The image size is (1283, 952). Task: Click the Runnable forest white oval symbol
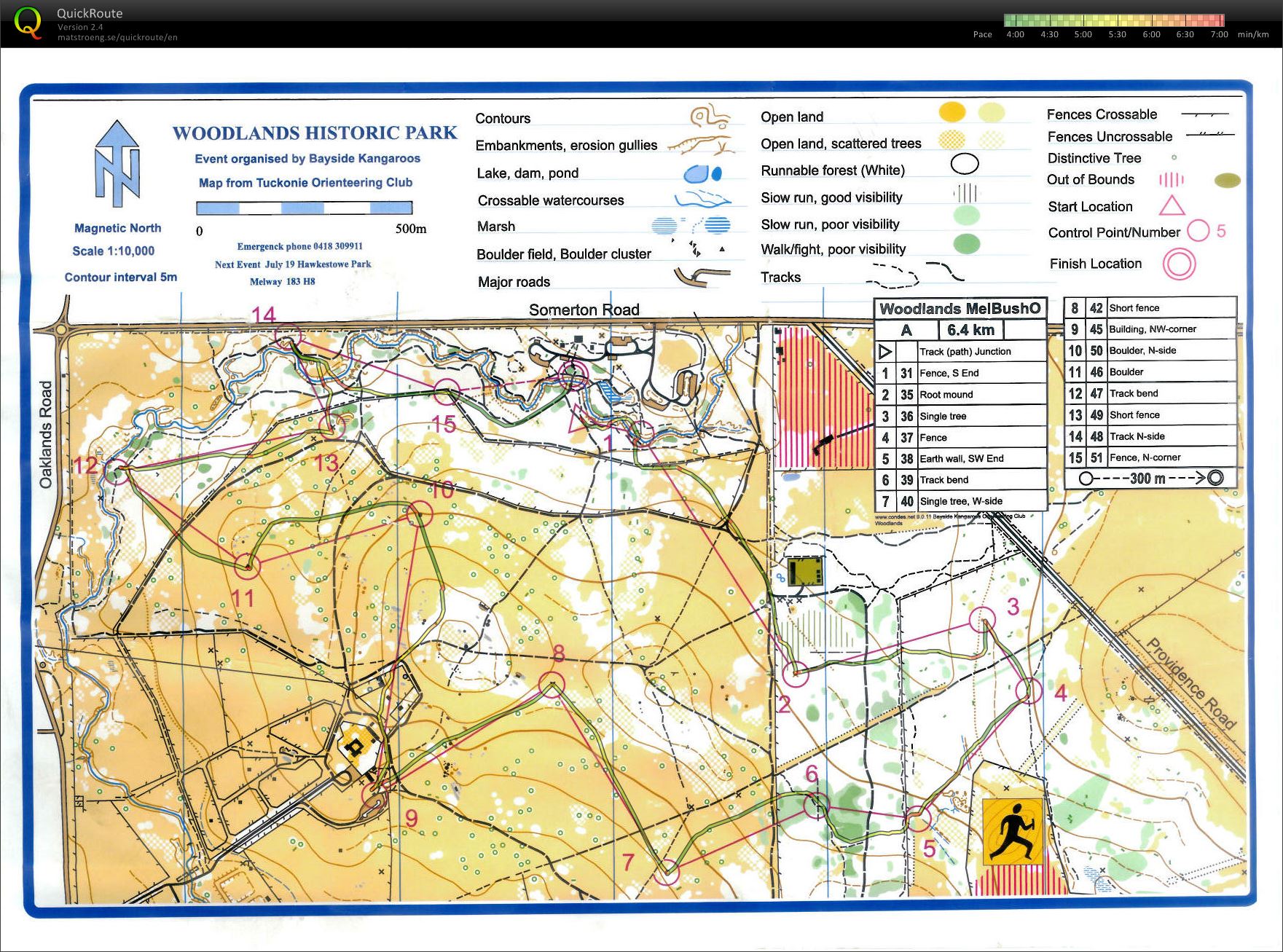[x=965, y=165]
